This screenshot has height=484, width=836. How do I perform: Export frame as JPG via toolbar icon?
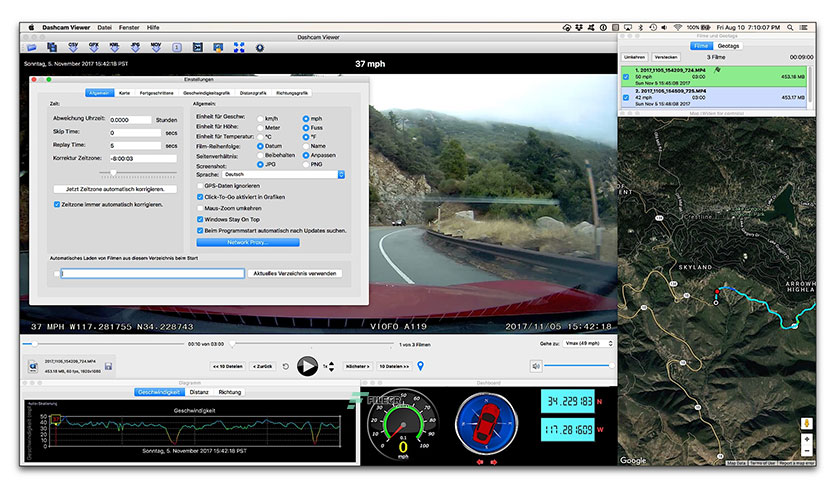pos(135,47)
